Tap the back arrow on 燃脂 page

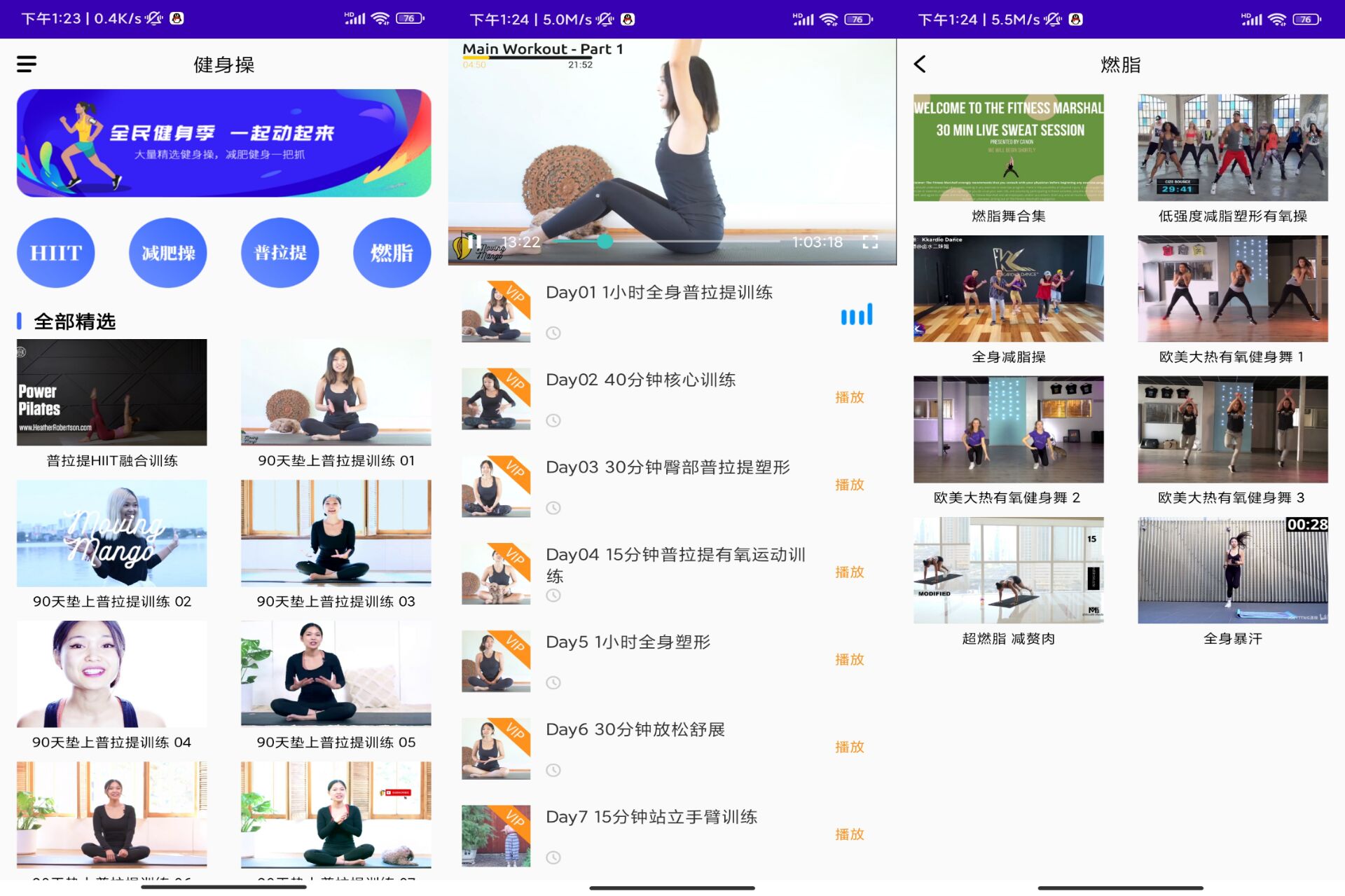click(920, 64)
